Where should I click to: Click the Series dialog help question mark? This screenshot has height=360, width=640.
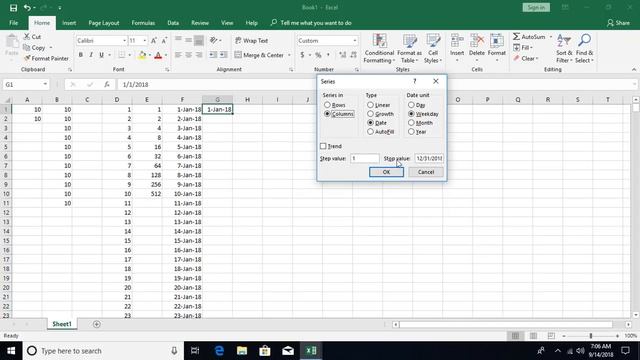[x=415, y=81]
